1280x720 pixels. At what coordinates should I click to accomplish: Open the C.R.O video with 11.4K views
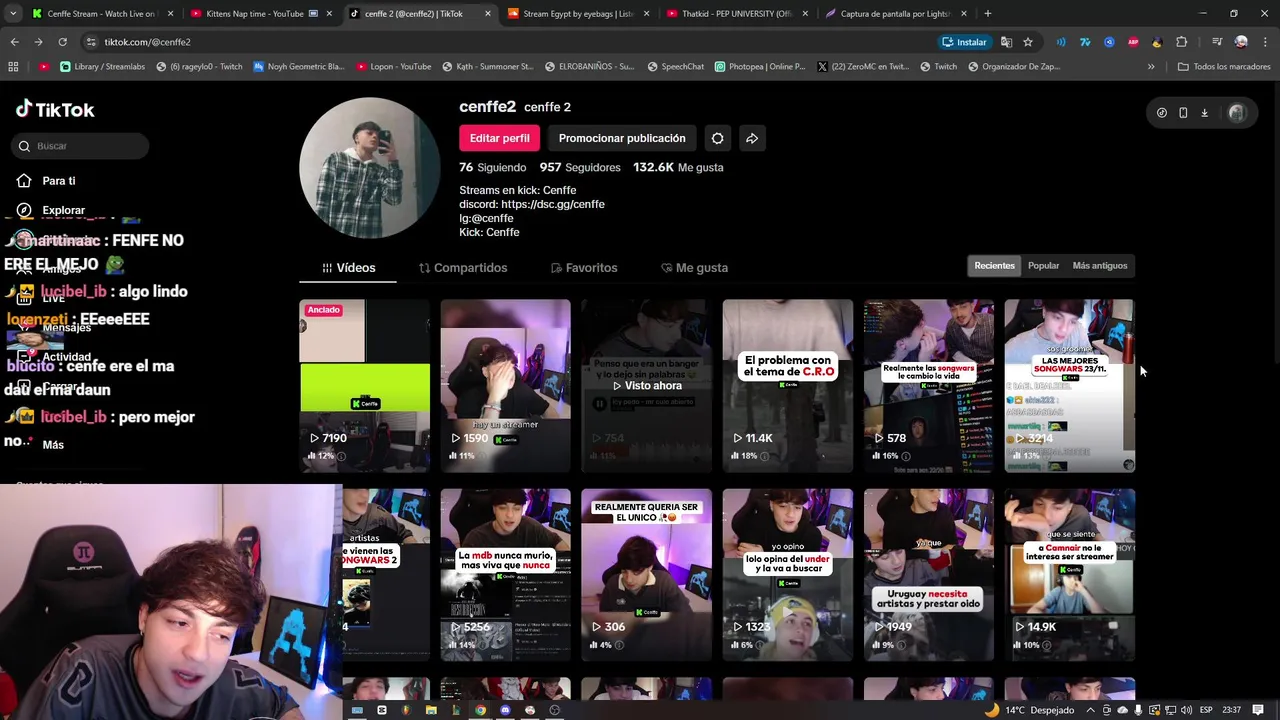788,386
